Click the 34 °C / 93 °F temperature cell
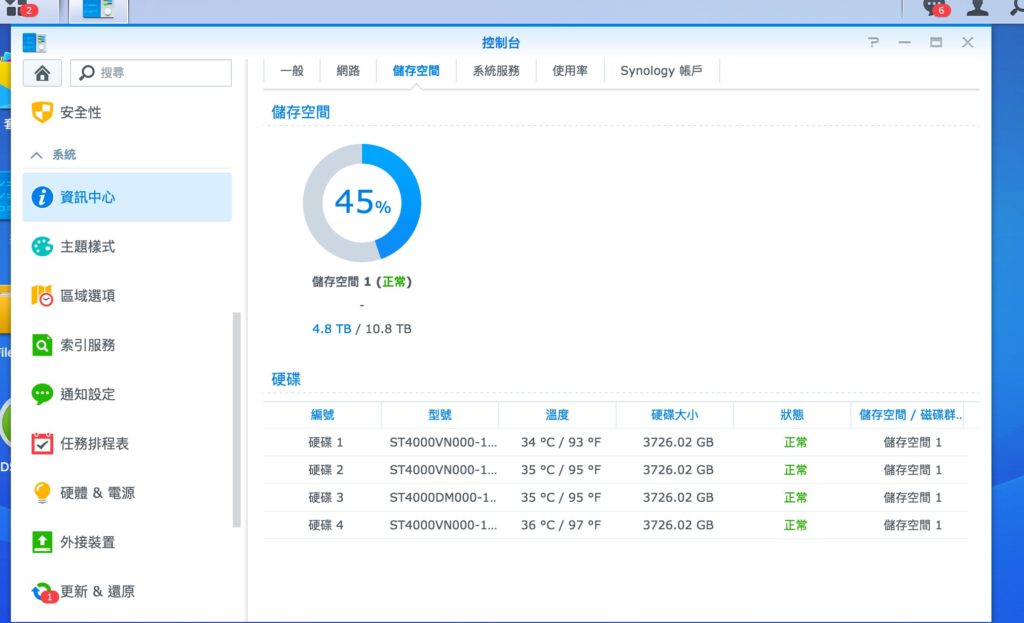This screenshot has height=623, width=1024. [561, 442]
